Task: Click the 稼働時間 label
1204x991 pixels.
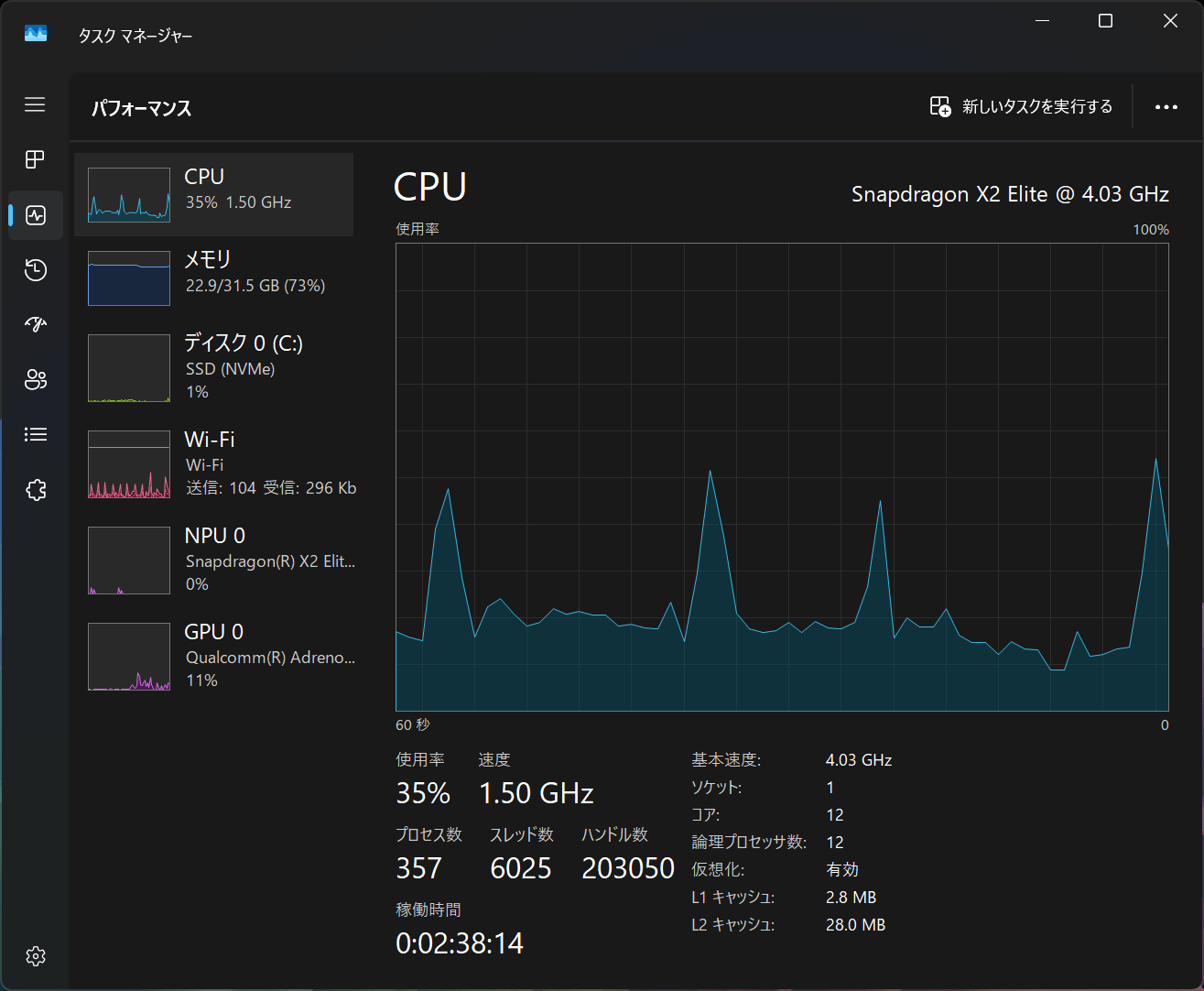Action: (428, 909)
